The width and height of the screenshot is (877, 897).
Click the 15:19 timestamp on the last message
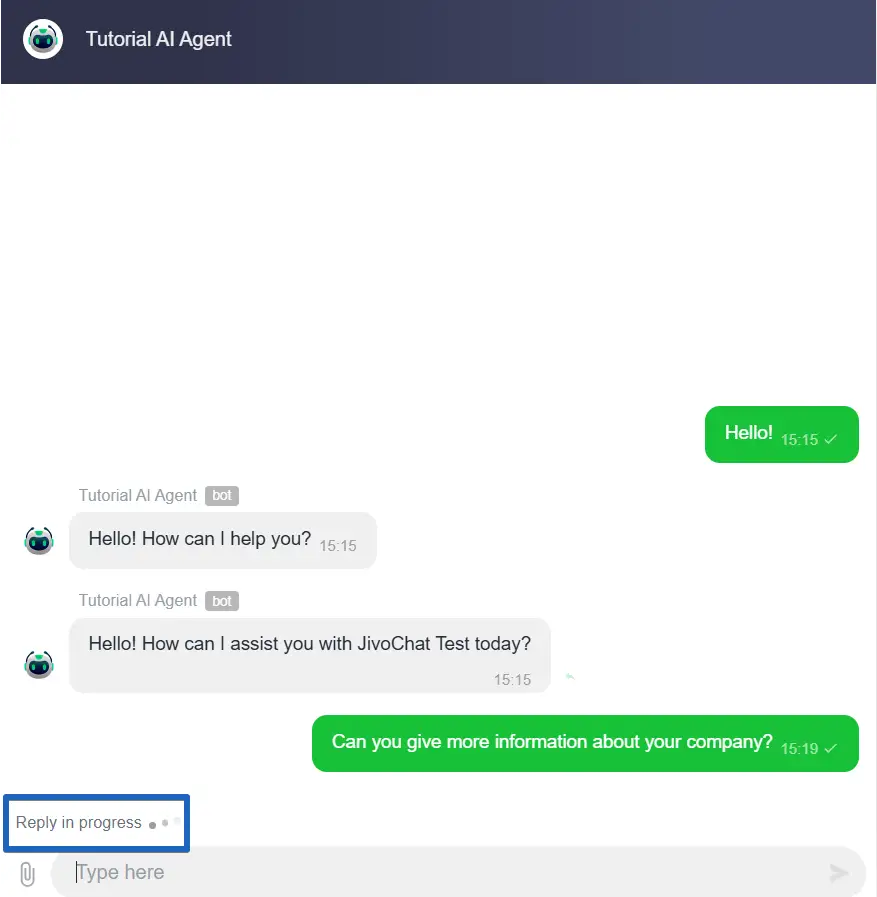click(799, 749)
